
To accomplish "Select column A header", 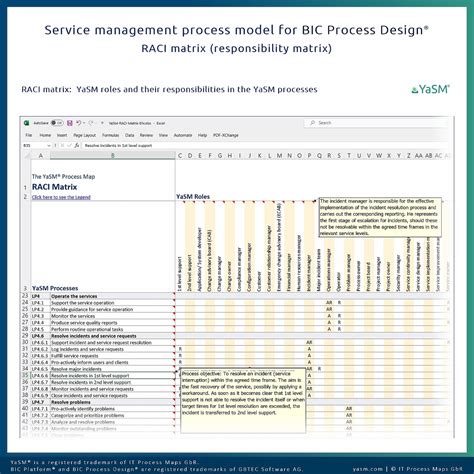I will coord(41,156).
